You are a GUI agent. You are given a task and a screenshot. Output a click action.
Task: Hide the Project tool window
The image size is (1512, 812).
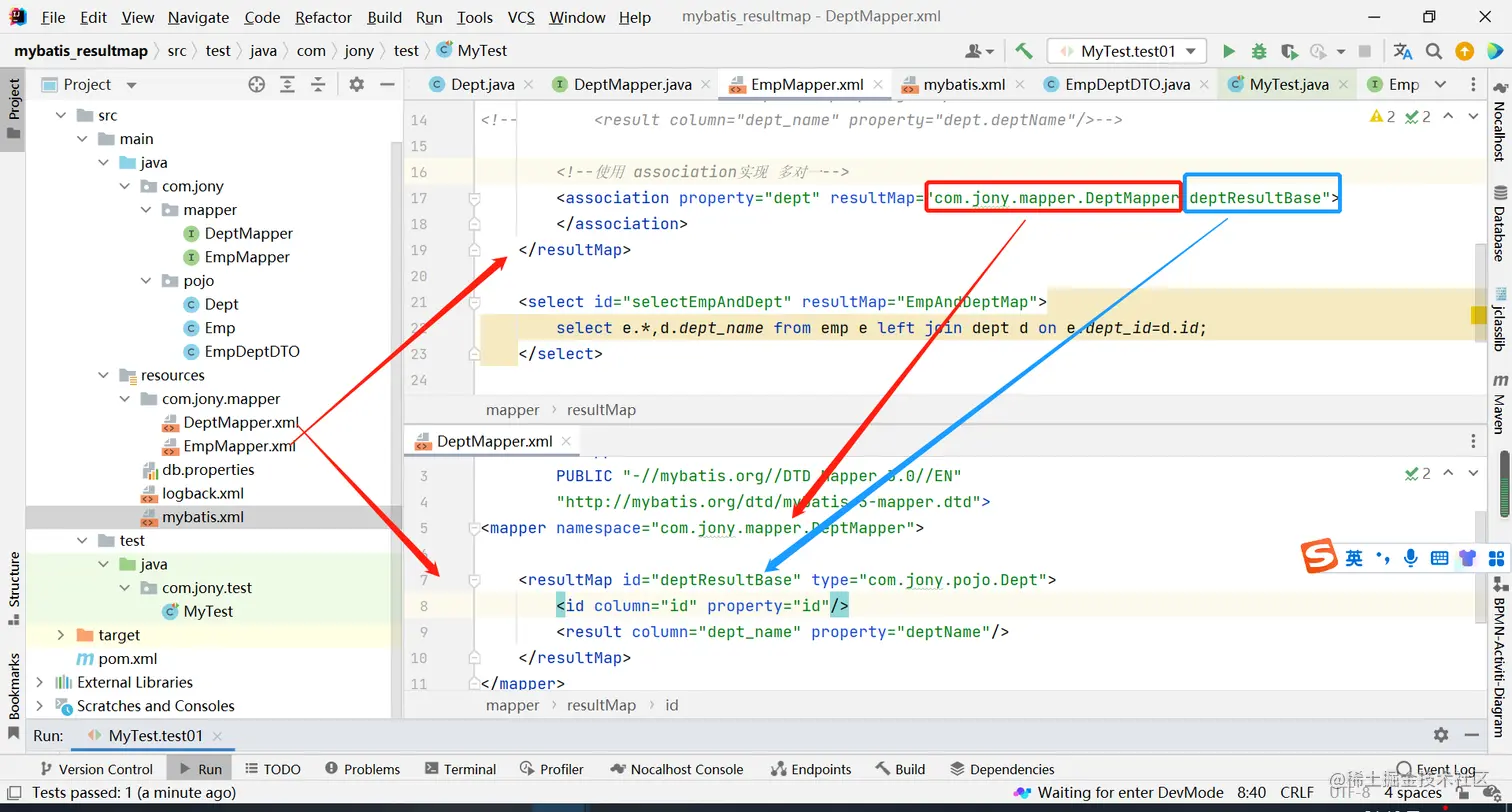387,85
